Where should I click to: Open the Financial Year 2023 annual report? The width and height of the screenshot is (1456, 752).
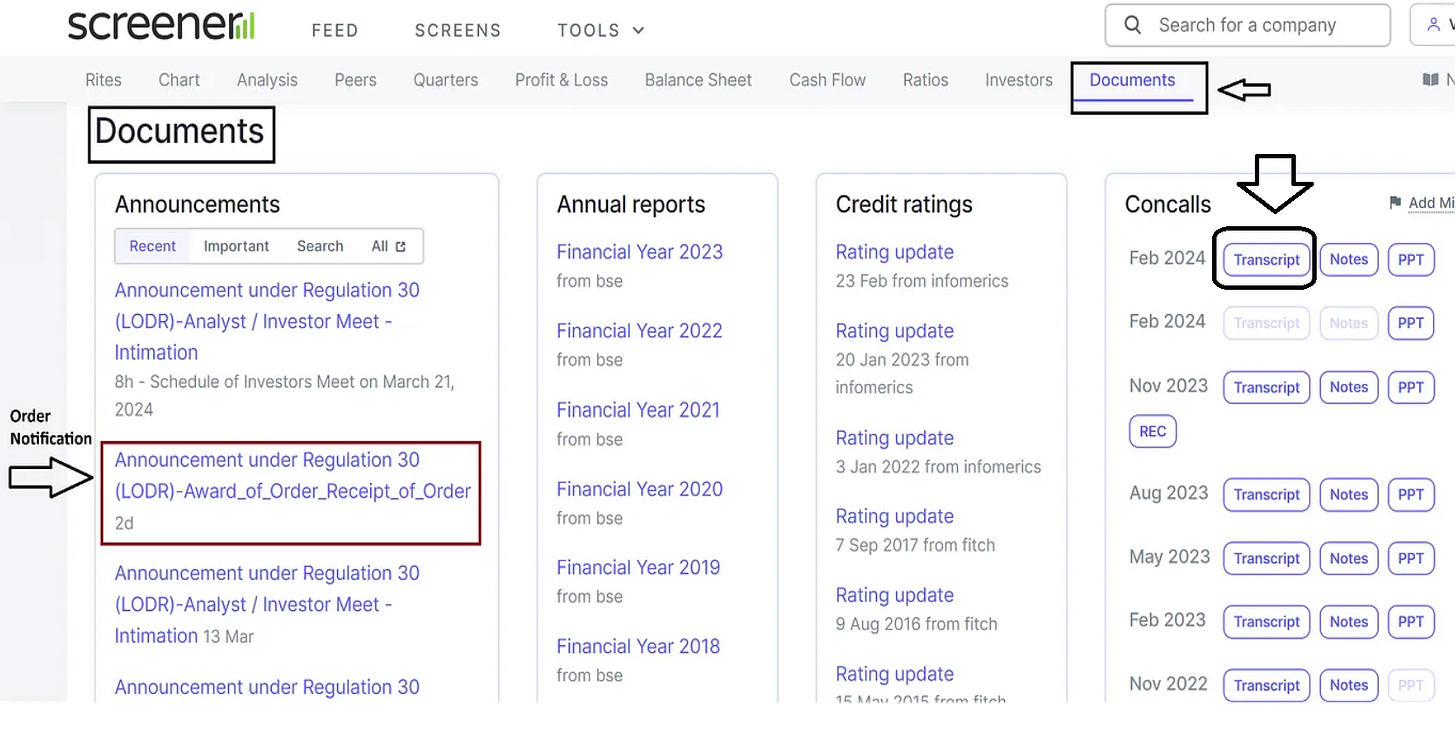coord(639,252)
